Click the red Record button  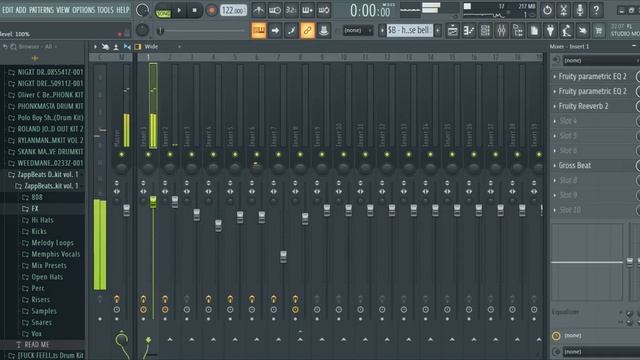tap(211, 10)
